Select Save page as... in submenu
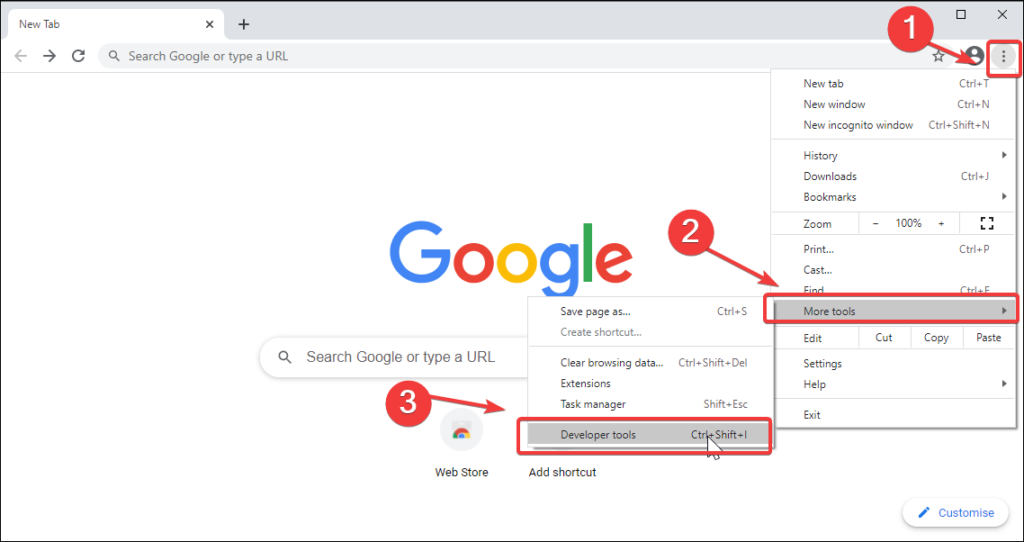Image resolution: width=1024 pixels, height=542 pixels. click(650, 311)
